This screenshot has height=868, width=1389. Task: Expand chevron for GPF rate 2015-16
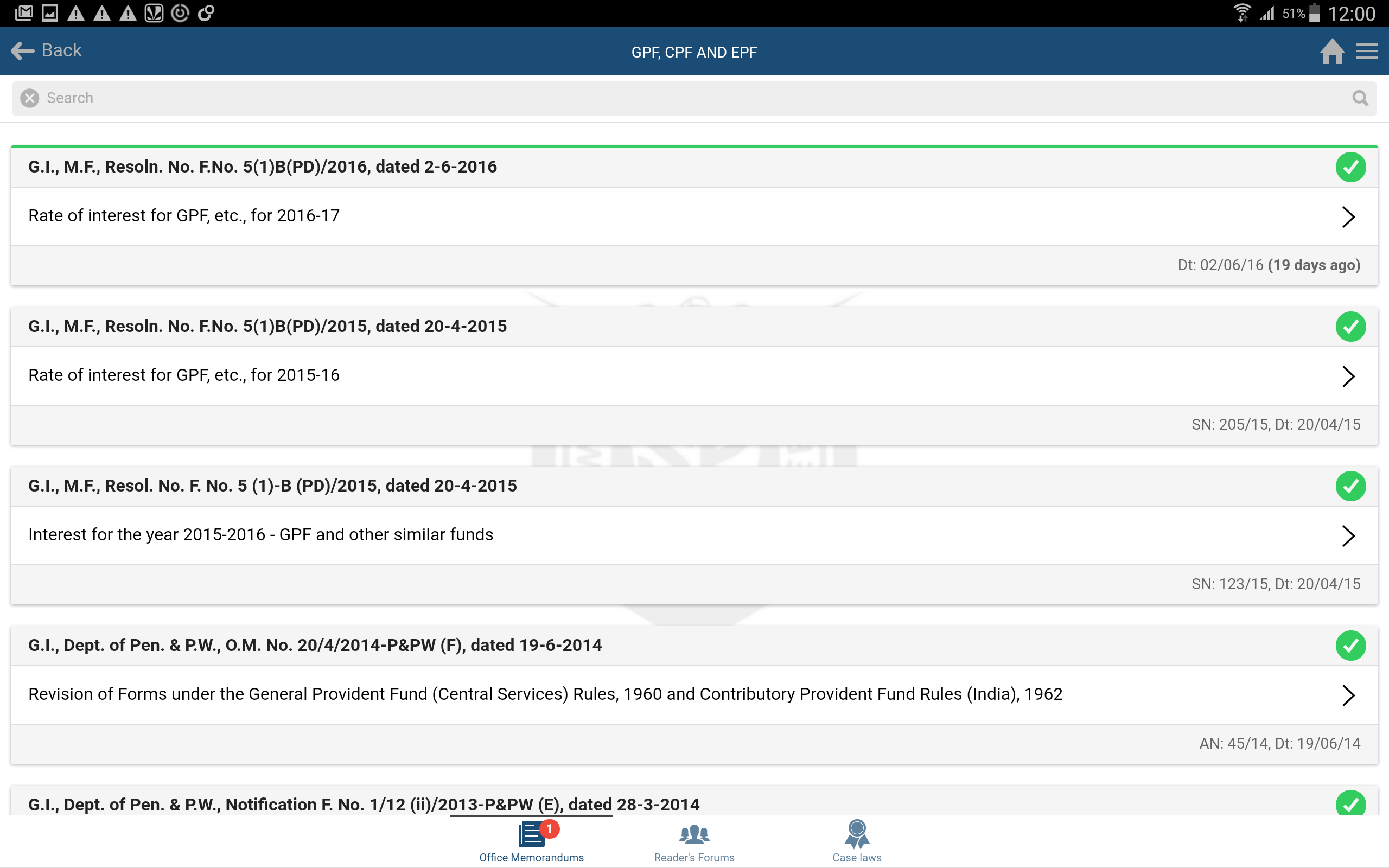1348,376
